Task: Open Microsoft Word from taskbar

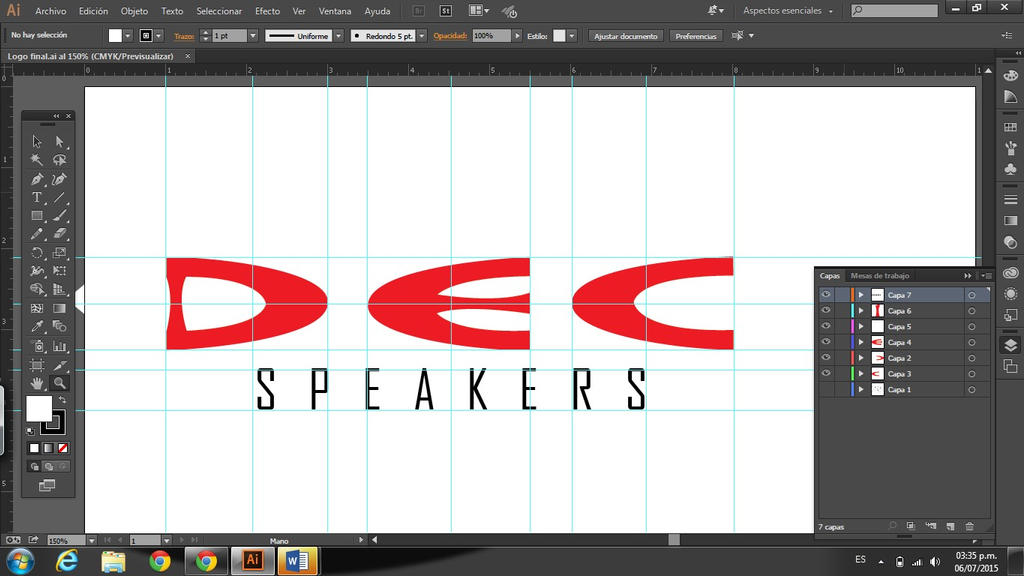Action: (297, 560)
